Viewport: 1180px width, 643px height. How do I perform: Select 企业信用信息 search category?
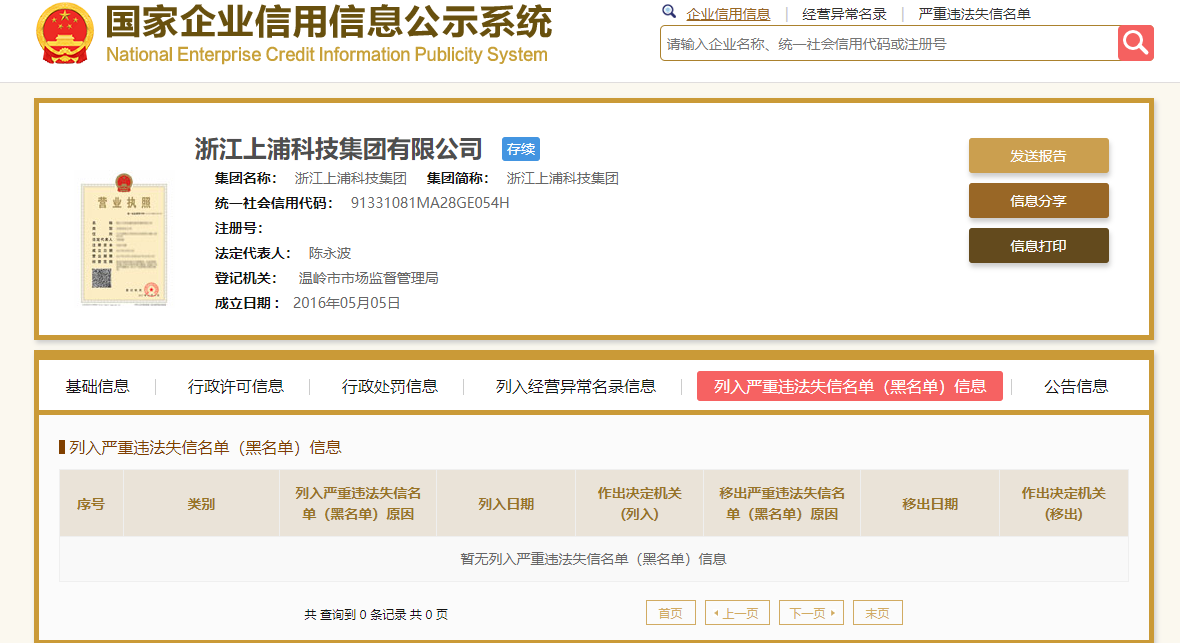tap(728, 14)
